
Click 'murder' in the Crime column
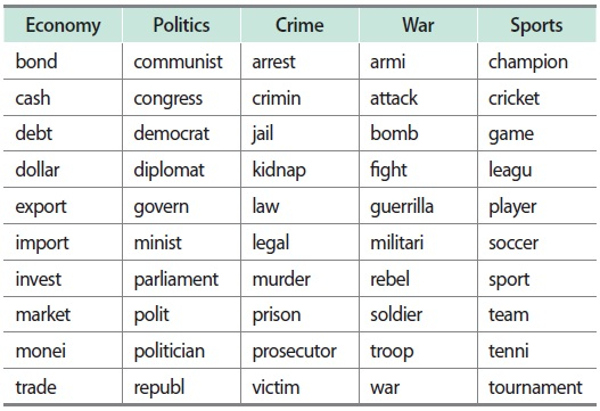[x=281, y=279]
